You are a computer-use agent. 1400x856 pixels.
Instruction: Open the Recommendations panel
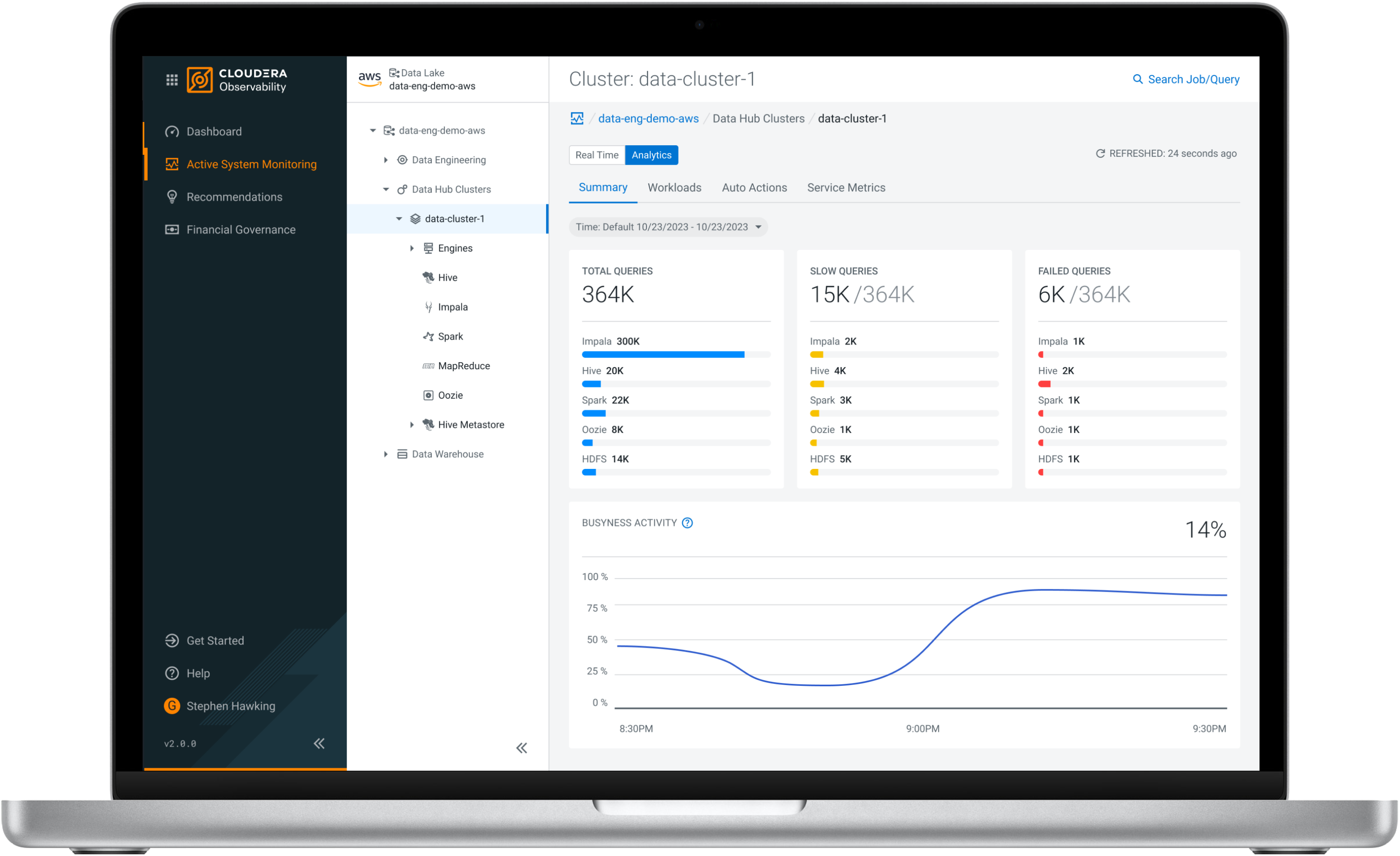click(172, 197)
